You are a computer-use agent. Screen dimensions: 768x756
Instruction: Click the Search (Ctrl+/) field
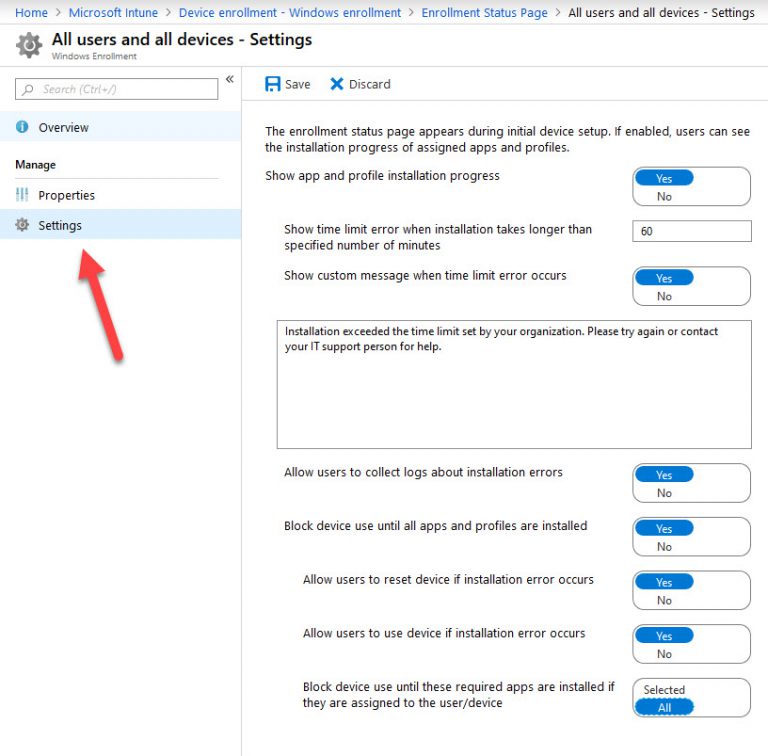click(x=117, y=89)
